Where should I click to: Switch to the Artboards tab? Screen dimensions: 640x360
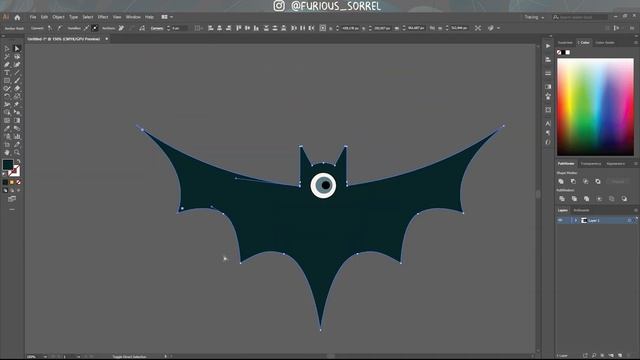581,210
